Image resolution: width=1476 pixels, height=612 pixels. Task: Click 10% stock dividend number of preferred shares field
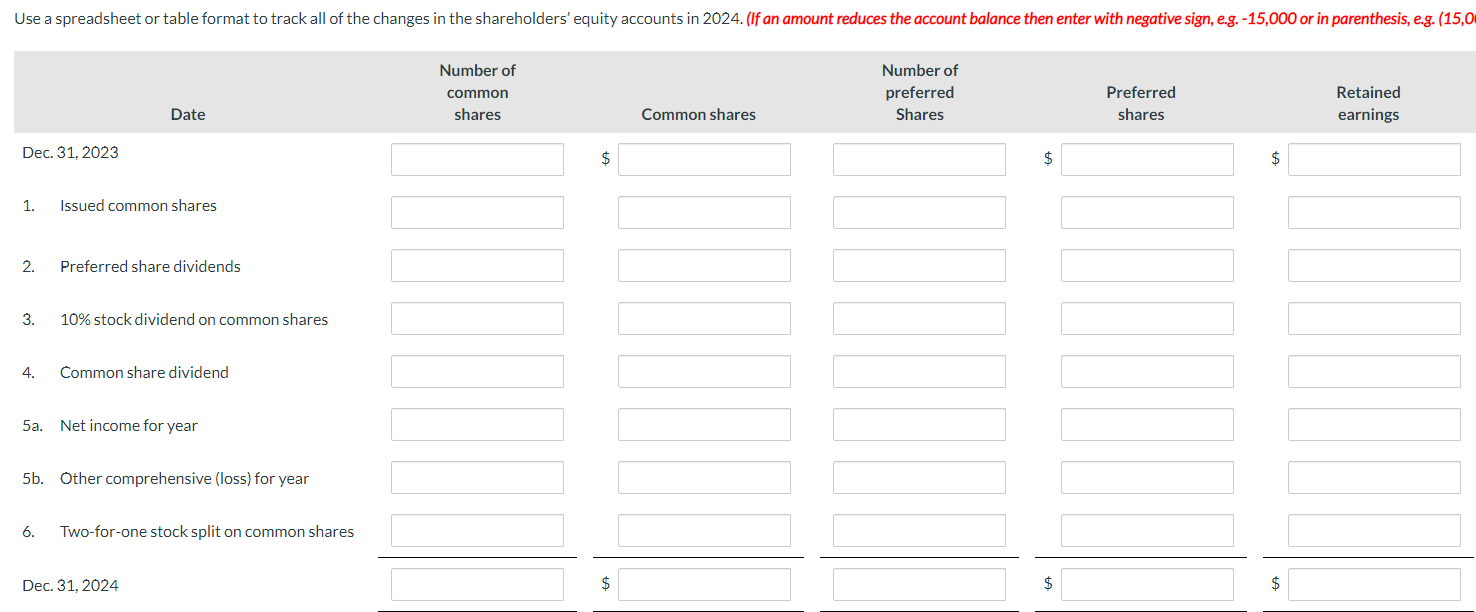click(919, 318)
